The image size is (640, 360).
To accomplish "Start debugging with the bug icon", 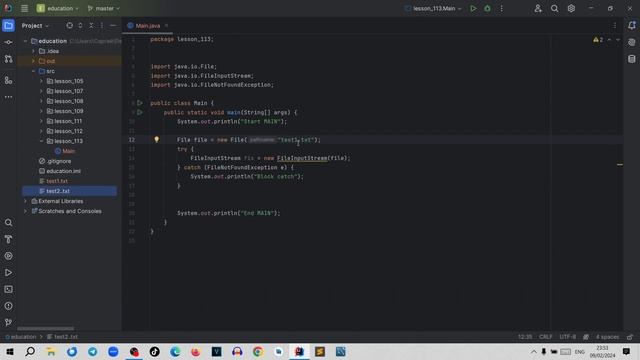I will pyautogui.click(x=487, y=8).
